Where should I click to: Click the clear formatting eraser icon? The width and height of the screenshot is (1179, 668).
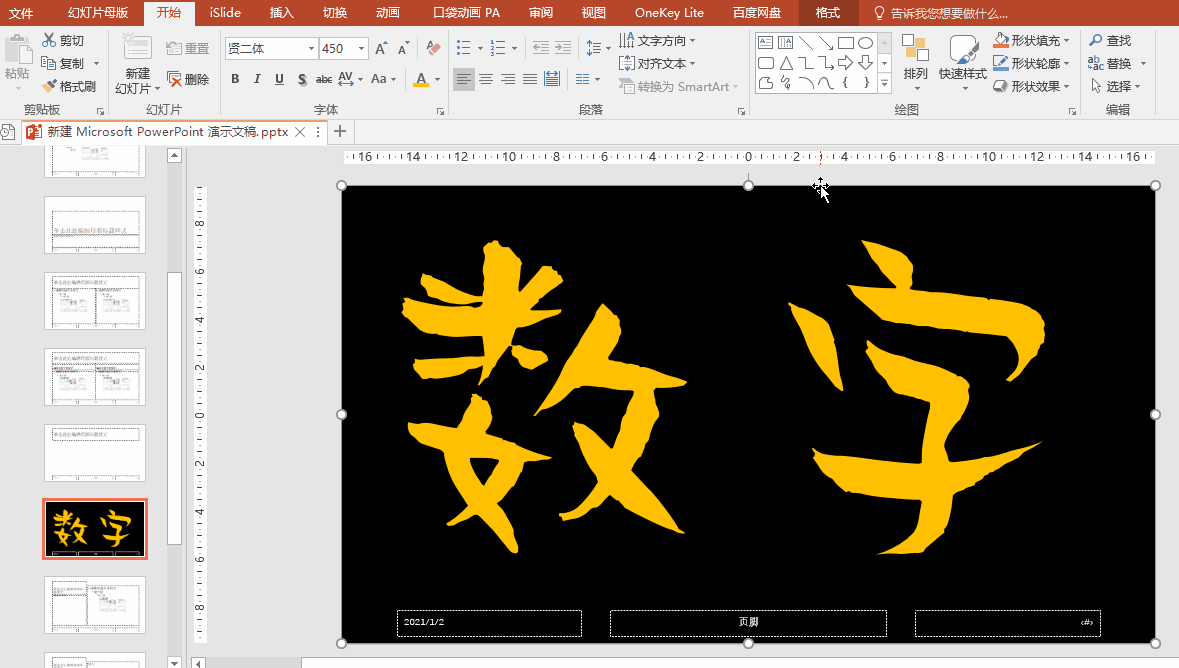(433, 48)
